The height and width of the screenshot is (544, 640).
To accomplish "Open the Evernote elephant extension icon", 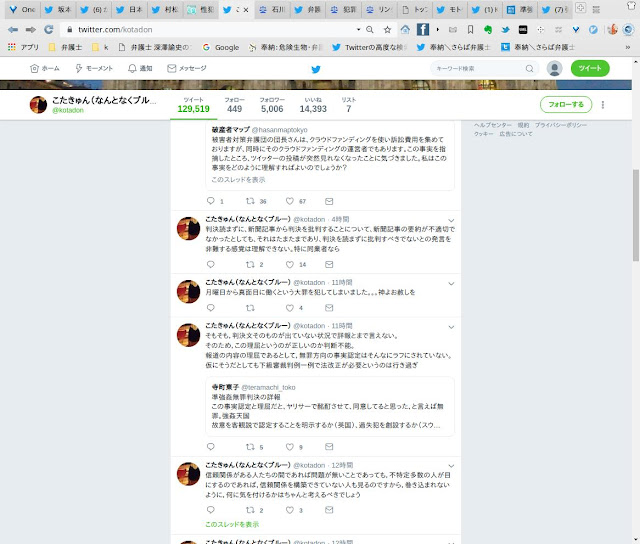I will point(488,29).
